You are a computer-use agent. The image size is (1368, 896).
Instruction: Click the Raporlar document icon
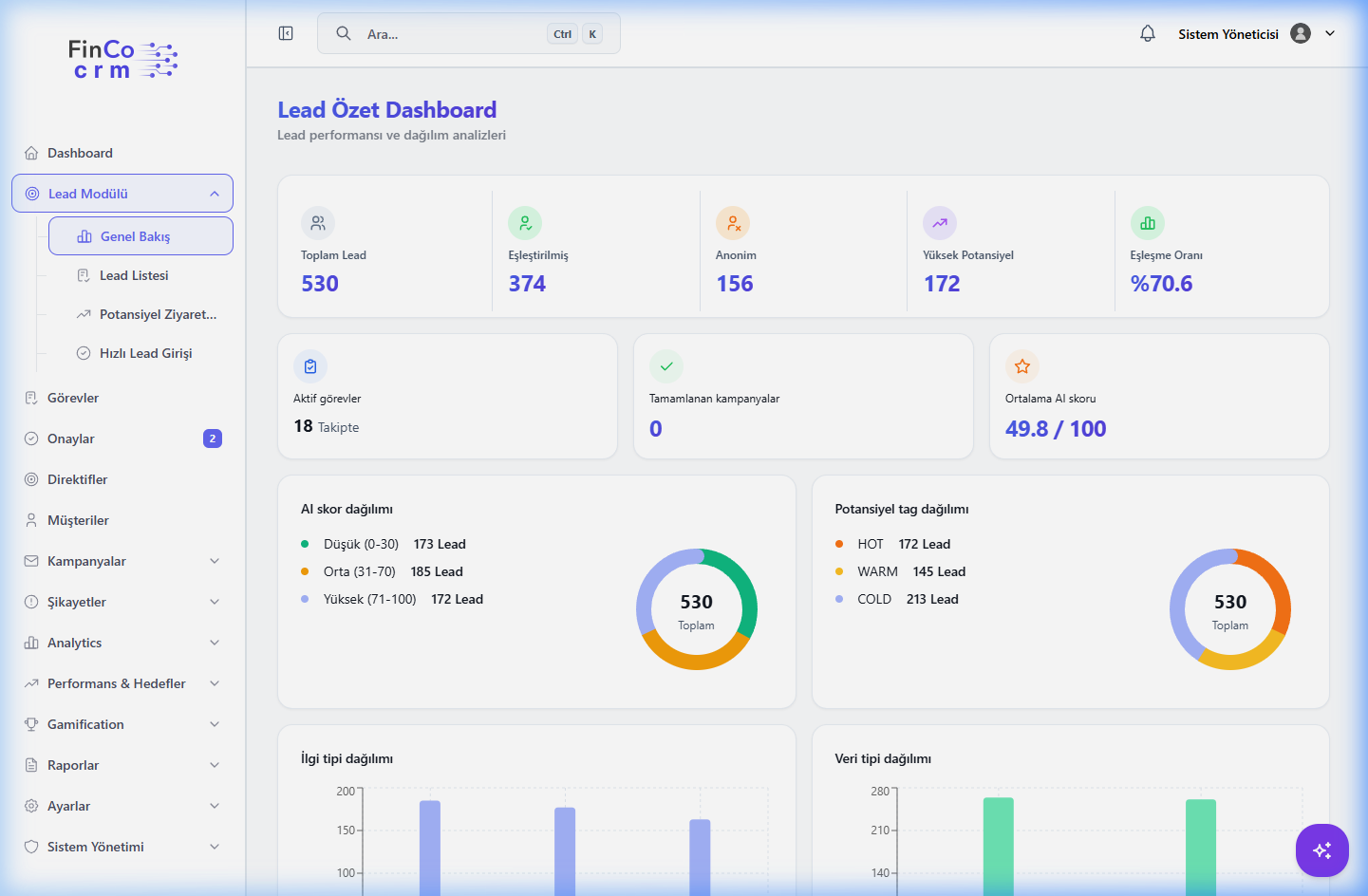click(31, 765)
